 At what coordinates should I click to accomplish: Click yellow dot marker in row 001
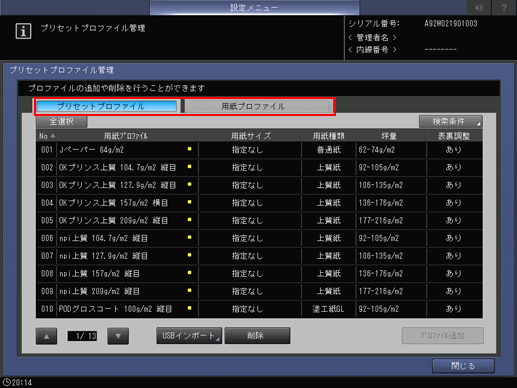[x=189, y=149]
